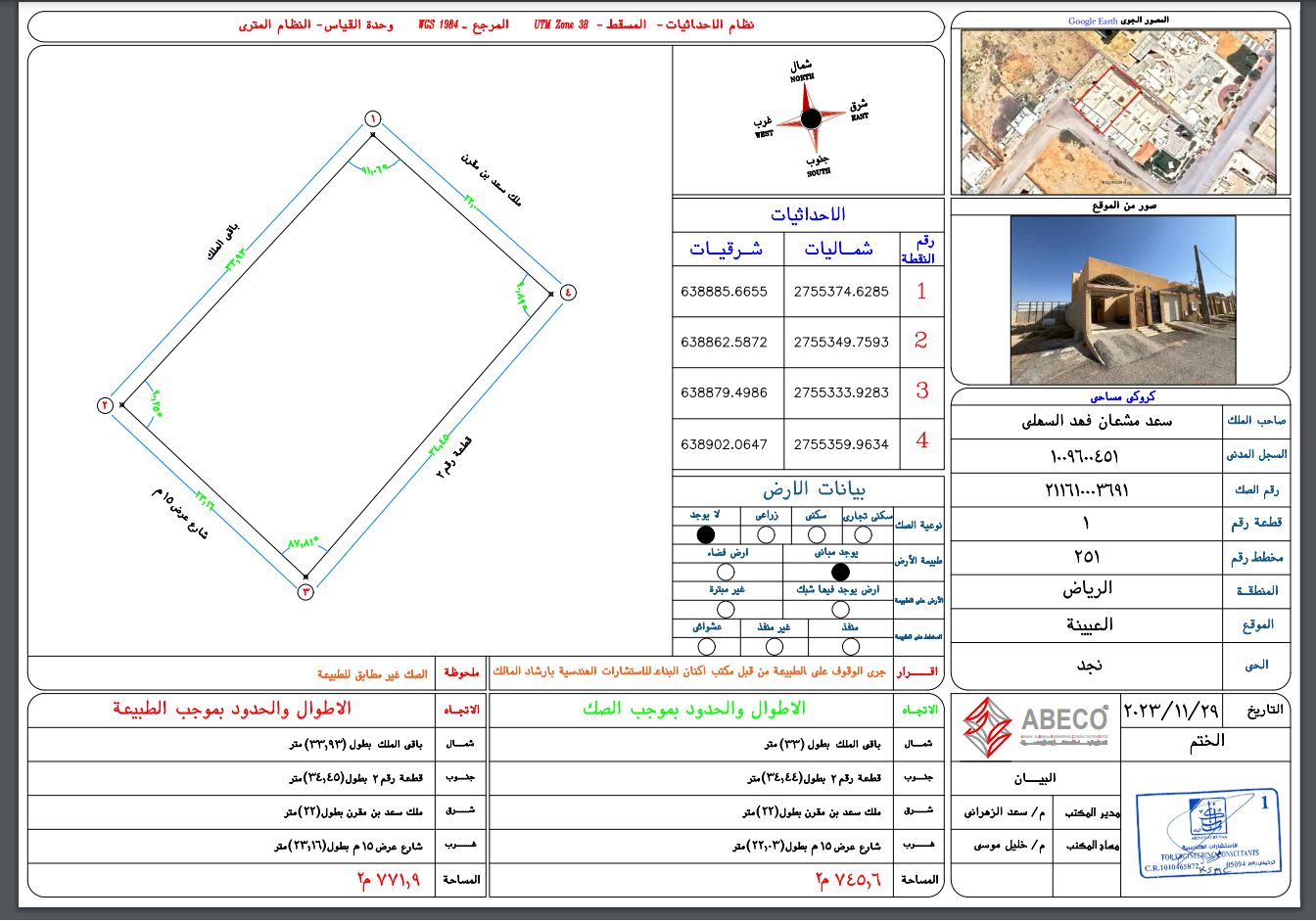Select the 'سكنى تجارى' deed type radio button
1316x921 pixels.
(x=863, y=534)
